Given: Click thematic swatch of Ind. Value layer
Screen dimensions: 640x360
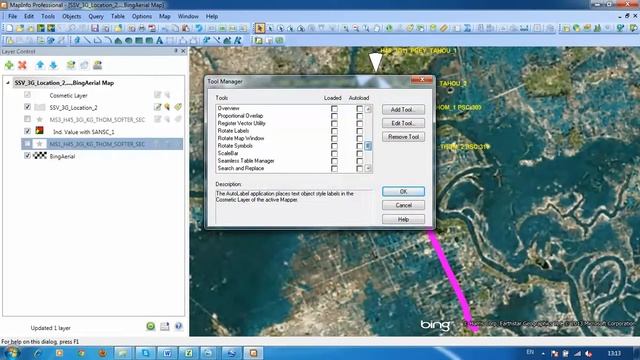Looking at the screenshot, I should [40, 131].
